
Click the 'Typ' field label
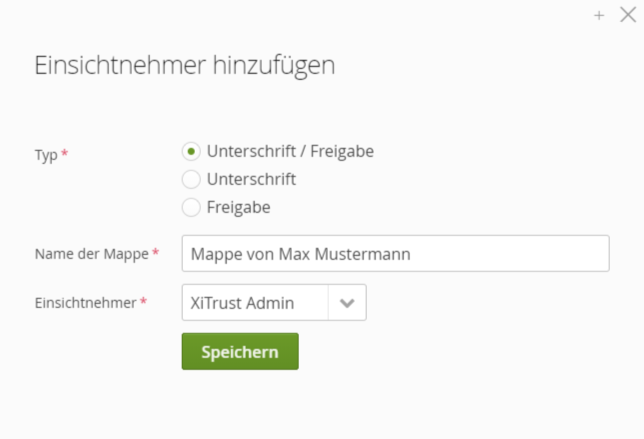click(46, 154)
